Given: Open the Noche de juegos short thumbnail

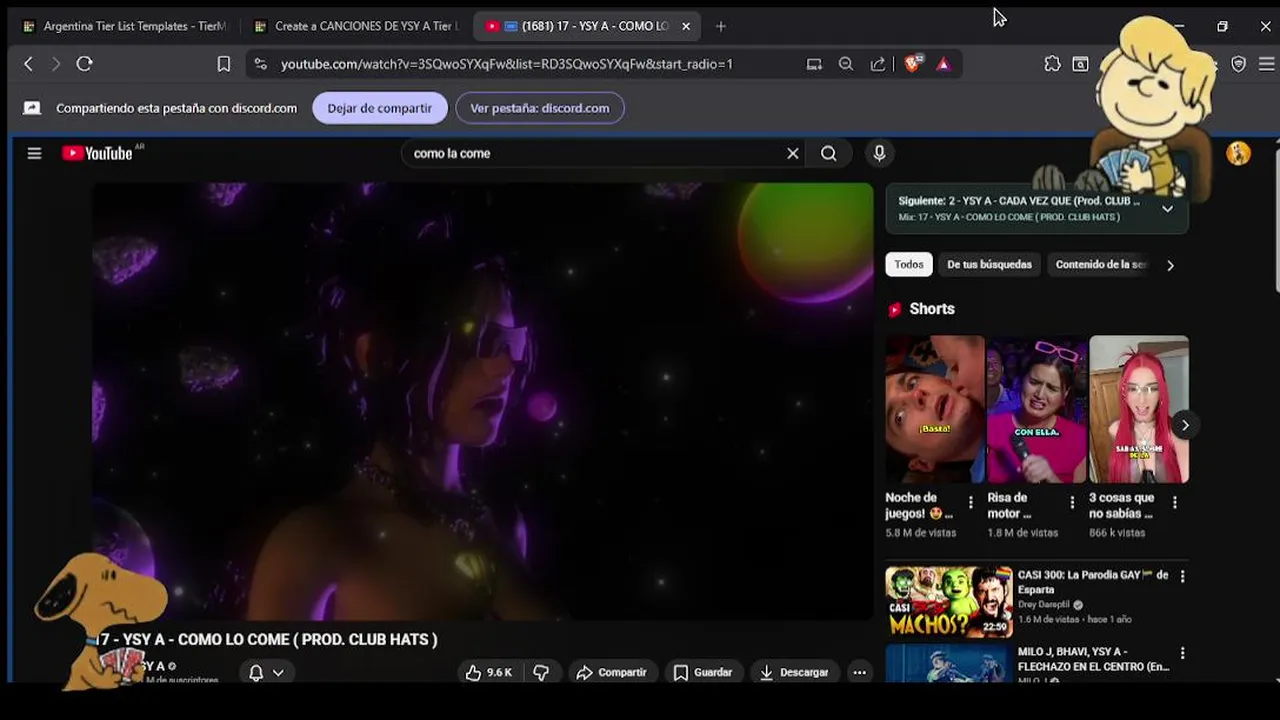Looking at the screenshot, I should point(935,409).
